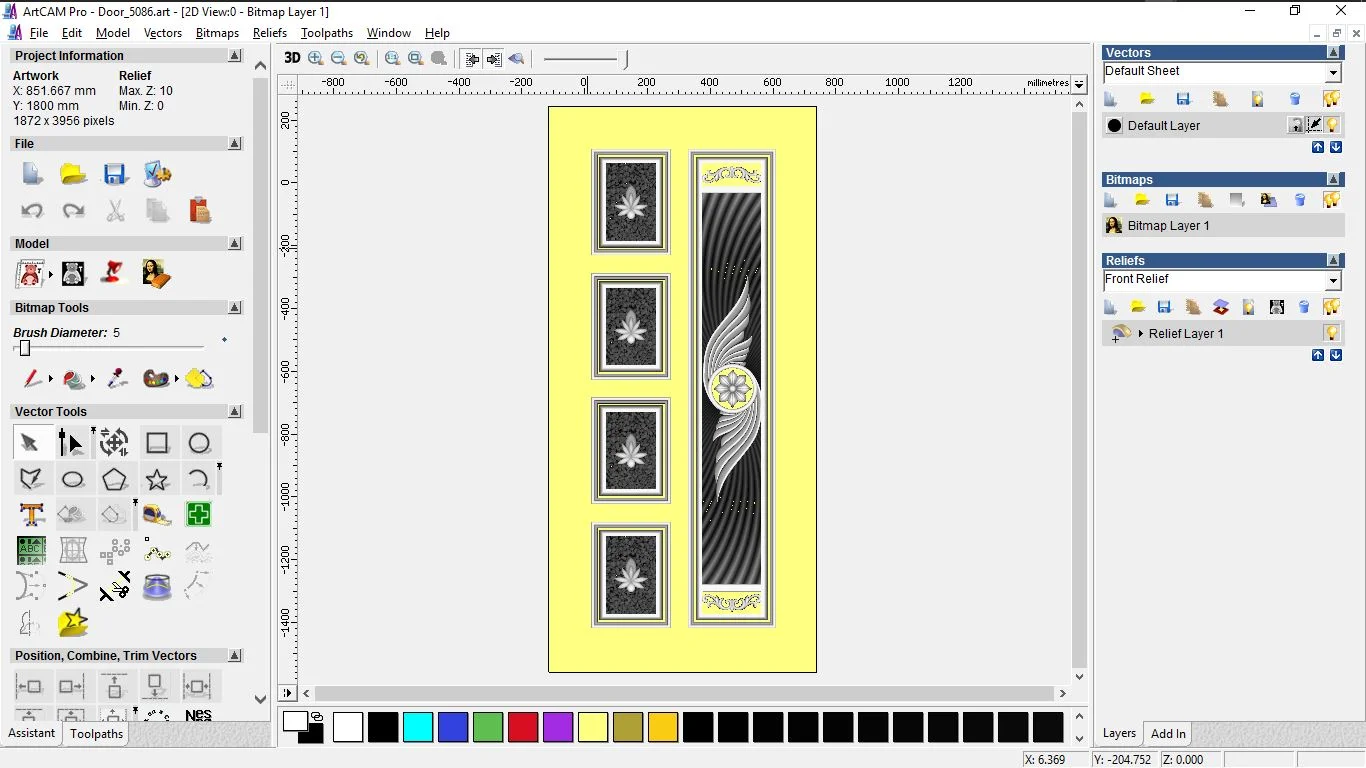Viewport: 1366px width, 768px height.
Task: Open the Paint tool in Bitmap Tools
Action: click(32, 379)
